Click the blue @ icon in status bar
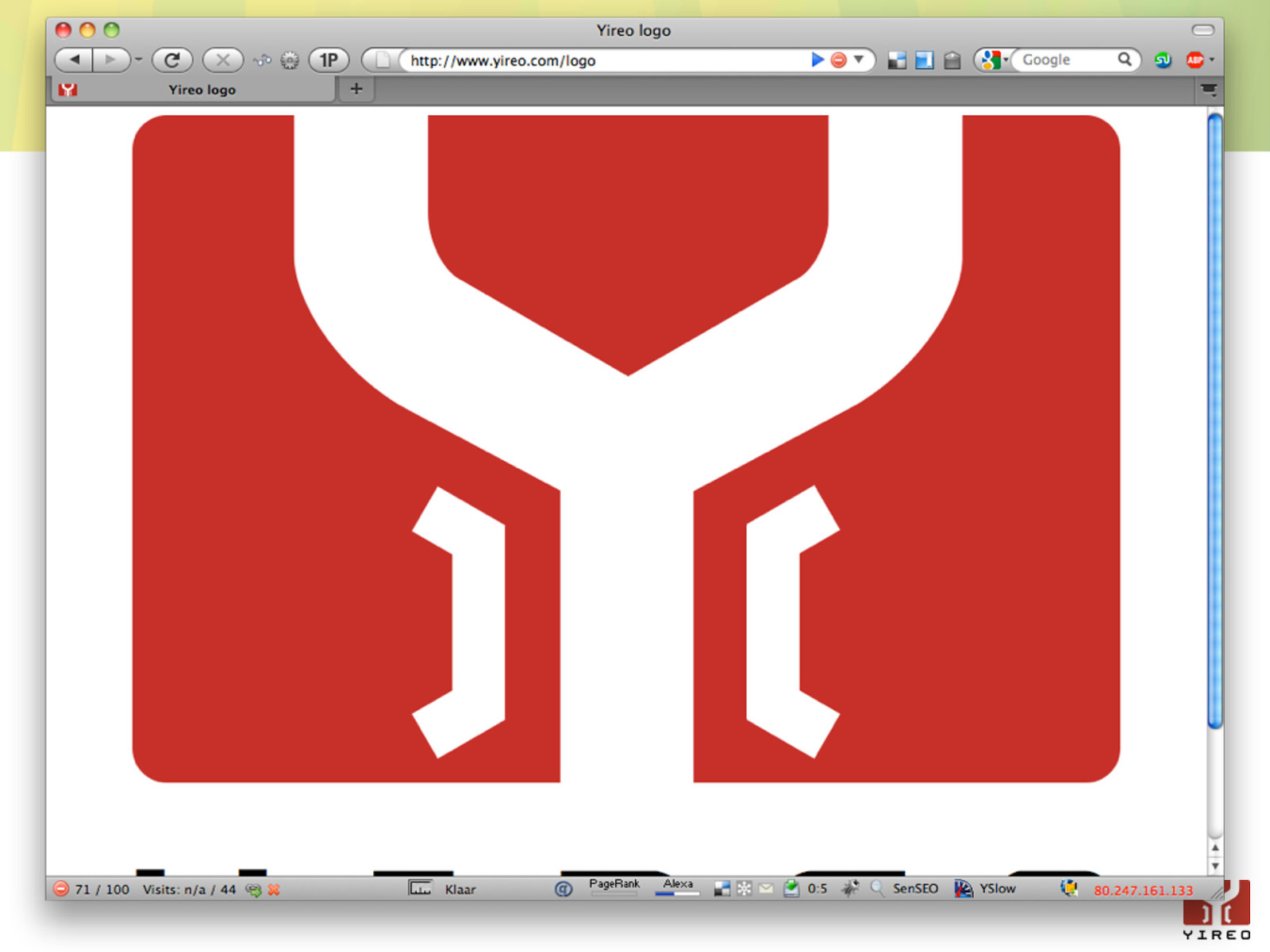This screenshot has width=1270, height=952. click(x=564, y=889)
